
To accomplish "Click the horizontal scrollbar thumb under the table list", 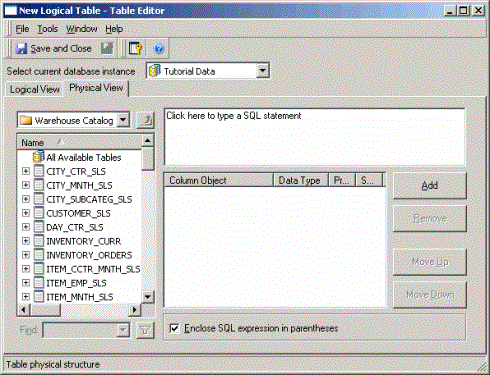I will (x=45, y=310).
